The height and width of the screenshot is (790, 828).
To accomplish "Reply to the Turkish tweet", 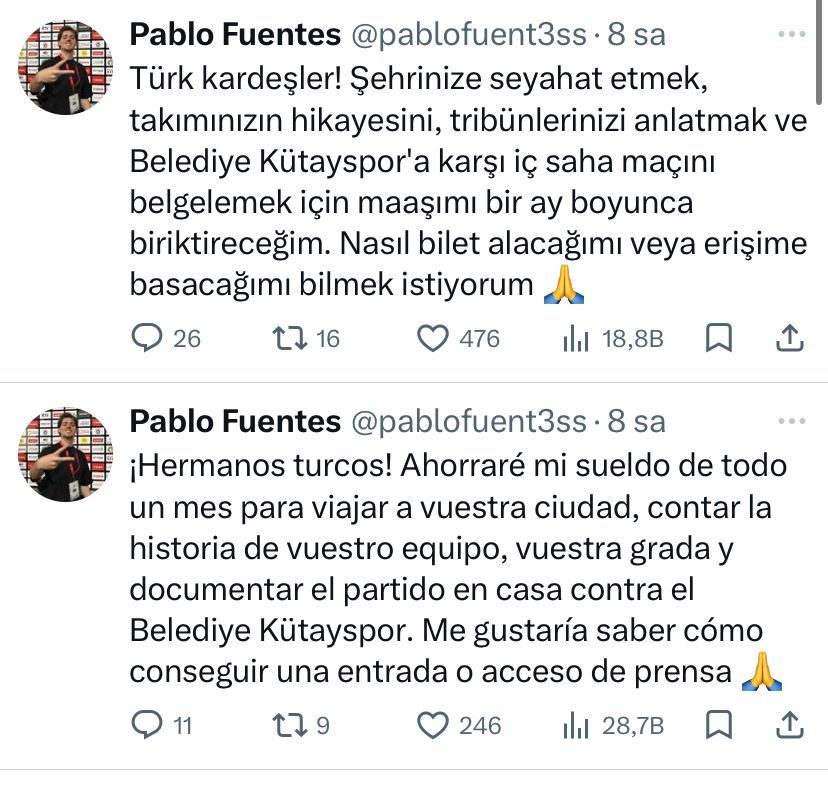I will click(147, 339).
